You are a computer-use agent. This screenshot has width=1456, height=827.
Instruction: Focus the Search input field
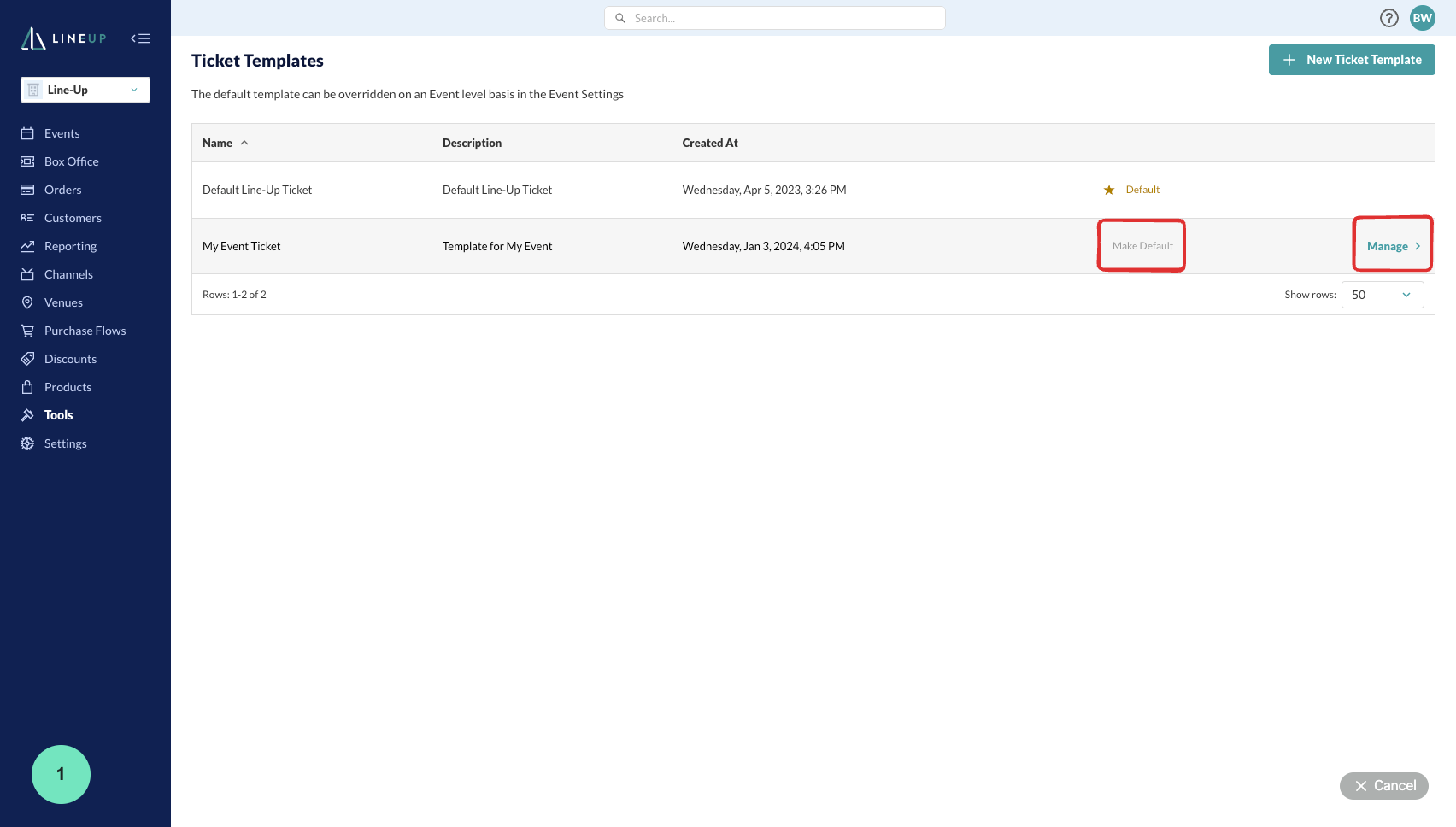click(775, 18)
